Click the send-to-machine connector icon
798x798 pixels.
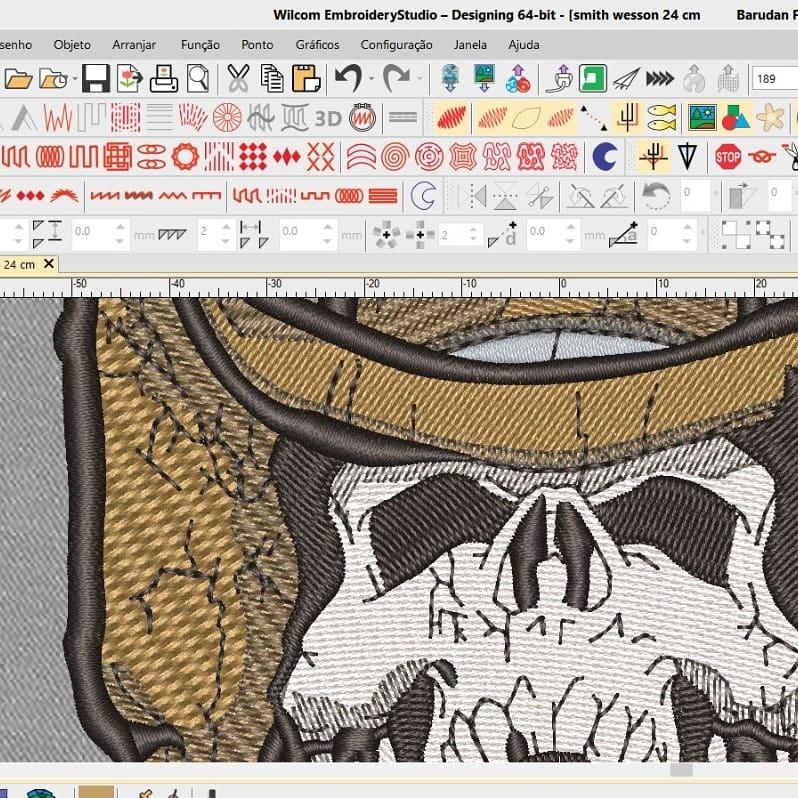coord(559,78)
